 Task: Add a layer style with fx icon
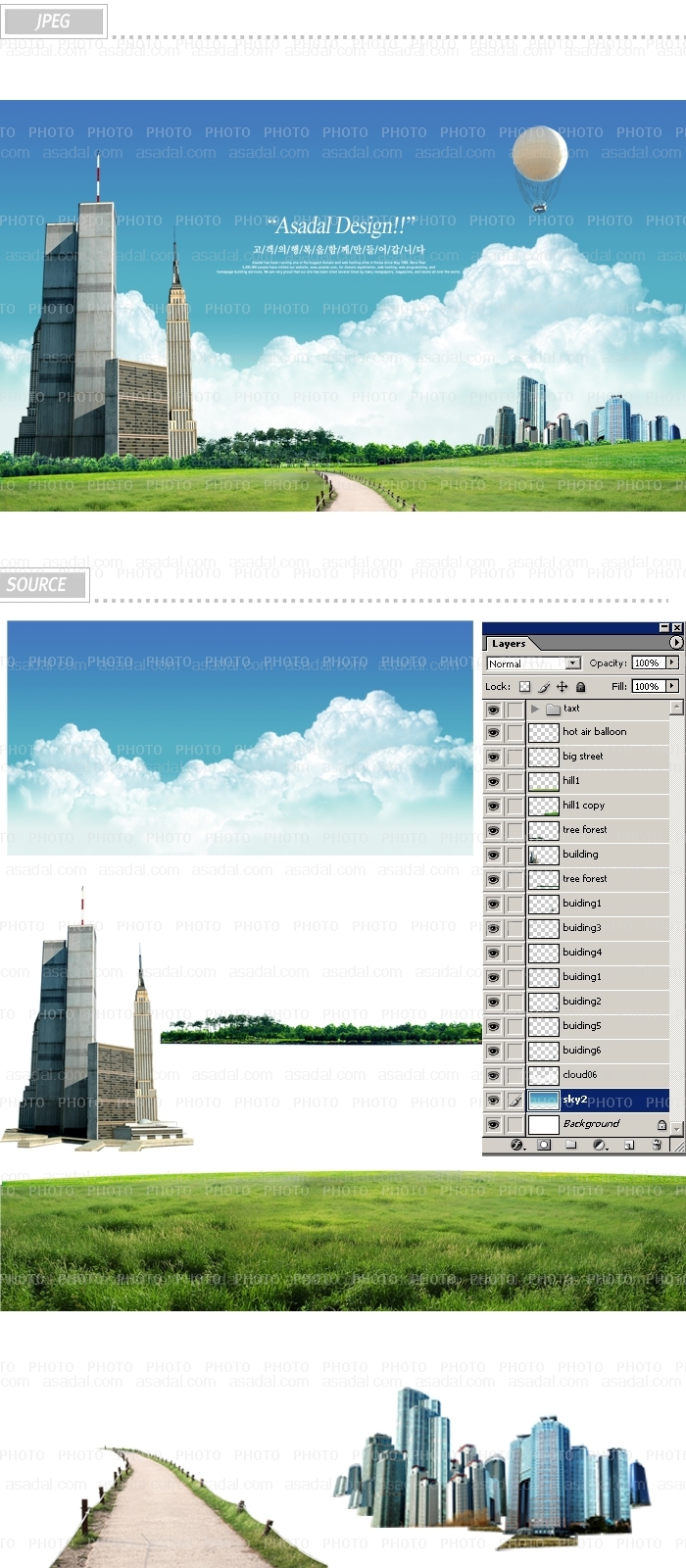(517, 1145)
